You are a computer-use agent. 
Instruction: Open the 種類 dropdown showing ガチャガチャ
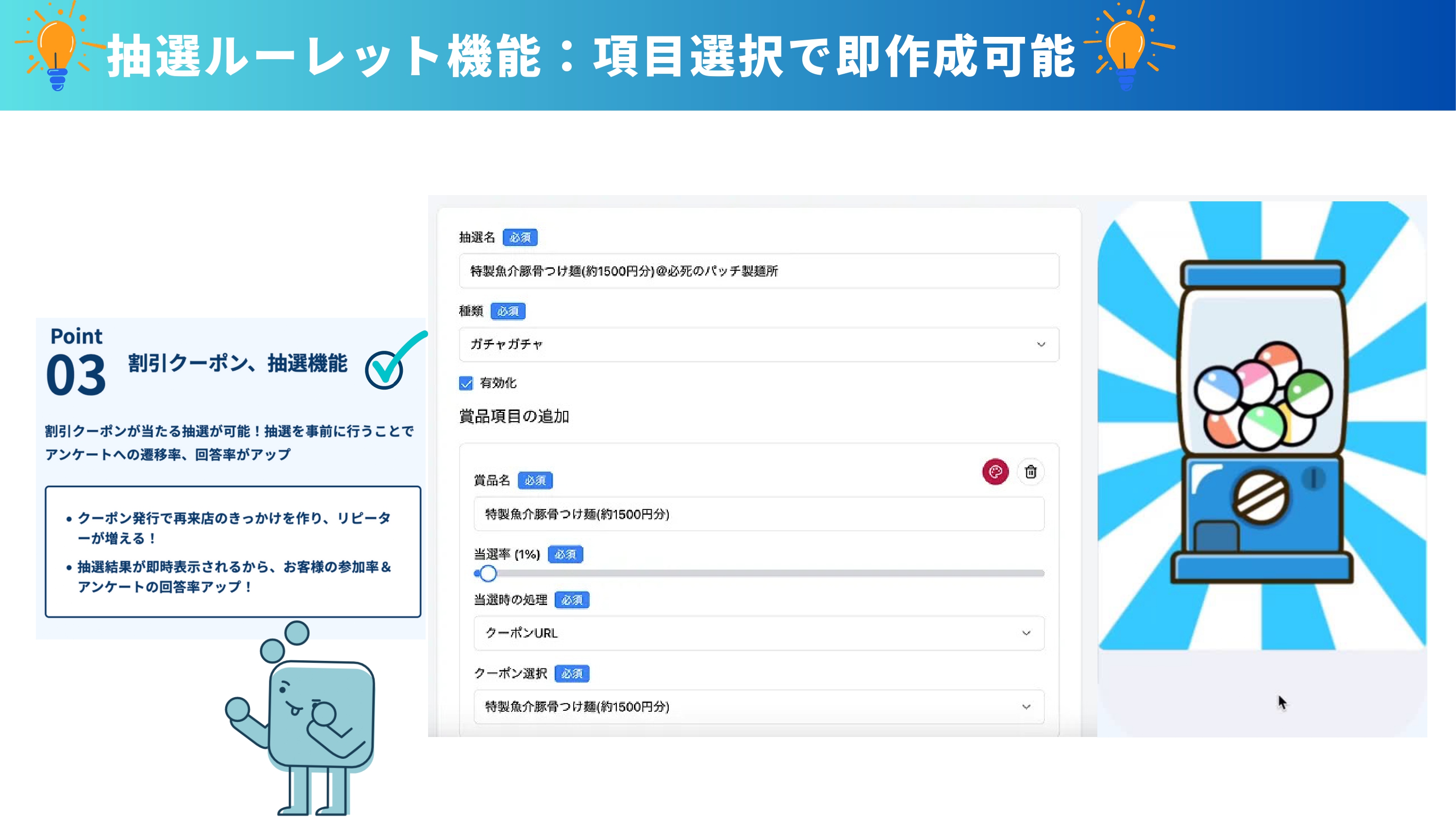point(759,344)
